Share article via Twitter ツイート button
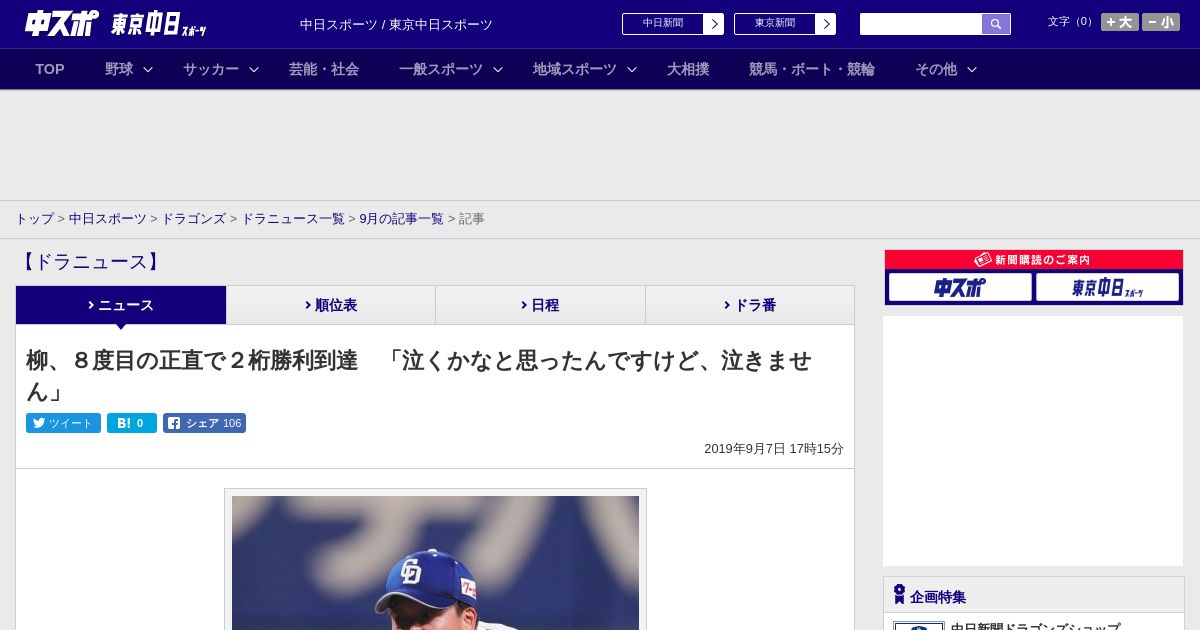This screenshot has width=1200, height=630. tap(63, 423)
